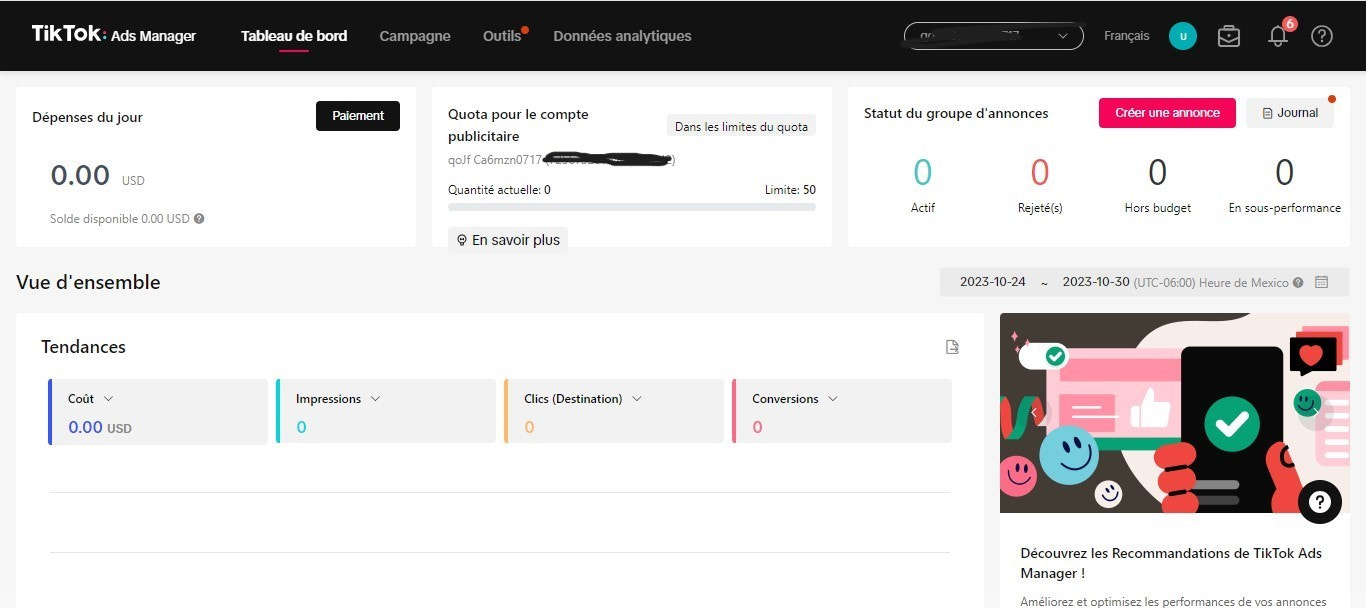Click the floating black help button
1366x608 pixels.
pyautogui.click(x=1319, y=502)
